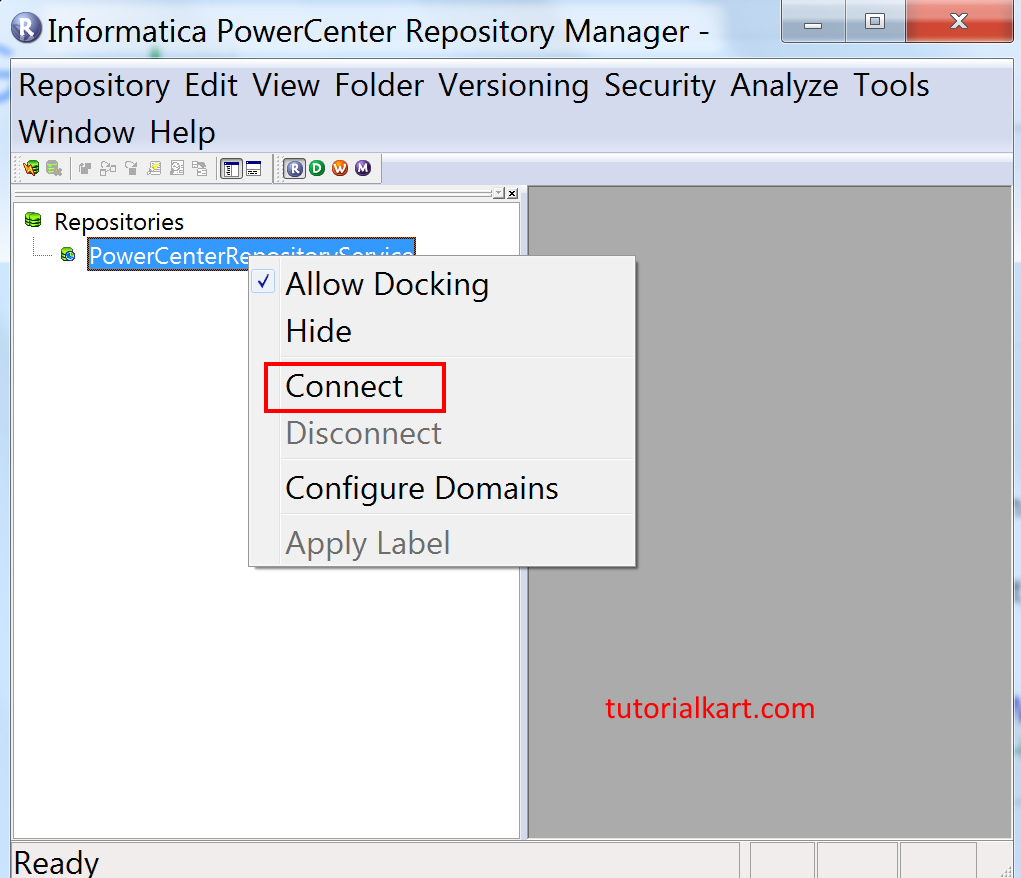Click the Repository Manager title bar R icon
1021x878 pixels.
coord(26,29)
